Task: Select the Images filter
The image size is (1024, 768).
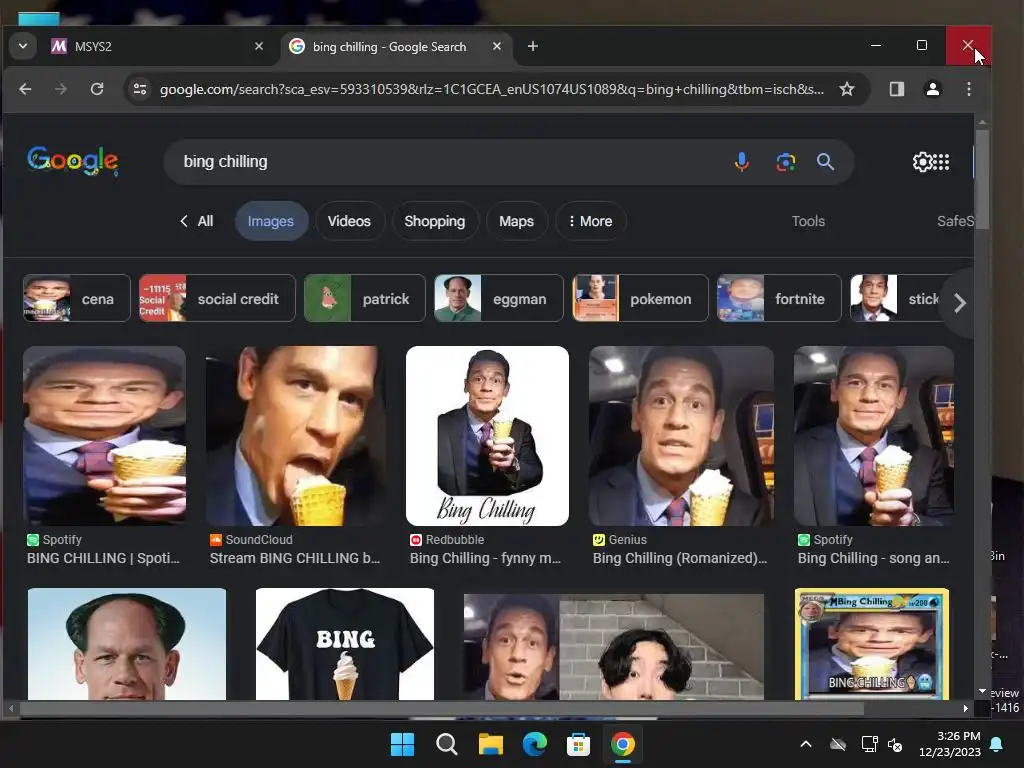Action: pos(271,221)
